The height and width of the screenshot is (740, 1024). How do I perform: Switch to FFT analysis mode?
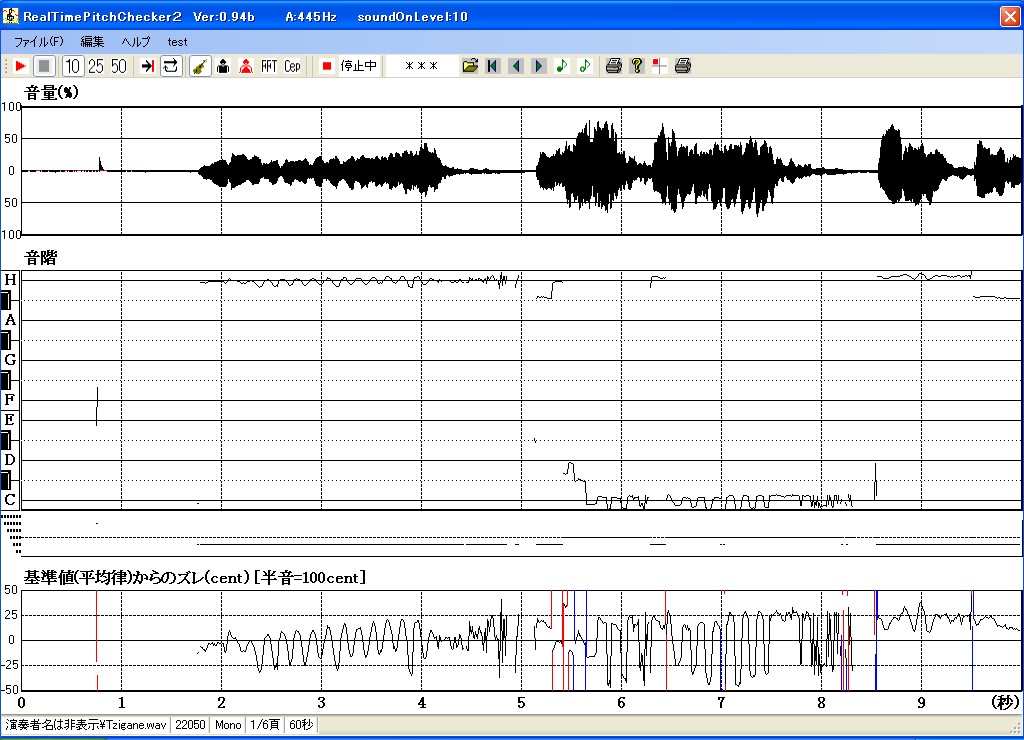tap(269, 66)
